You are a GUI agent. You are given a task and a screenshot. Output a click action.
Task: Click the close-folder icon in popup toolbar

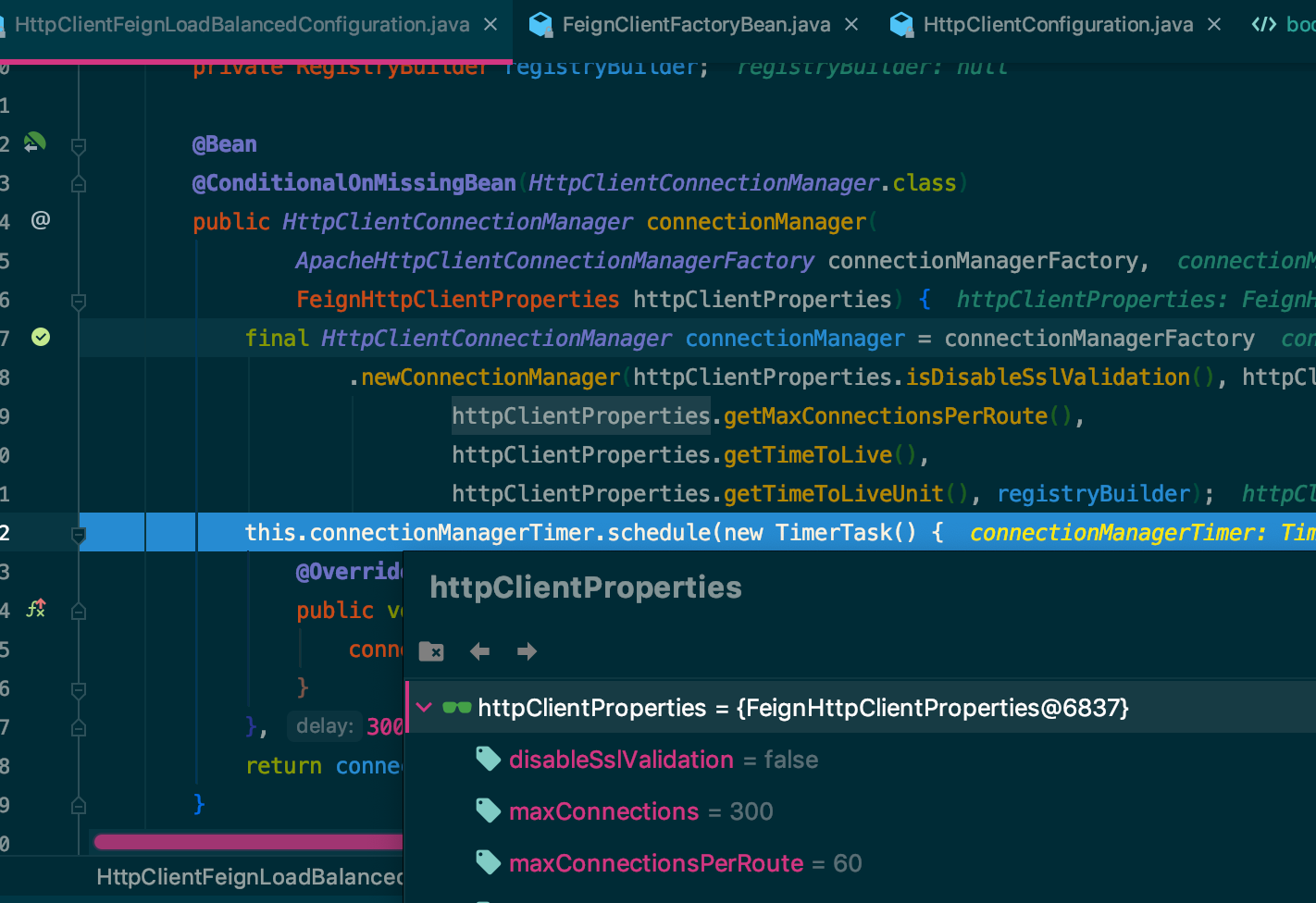tap(431, 651)
